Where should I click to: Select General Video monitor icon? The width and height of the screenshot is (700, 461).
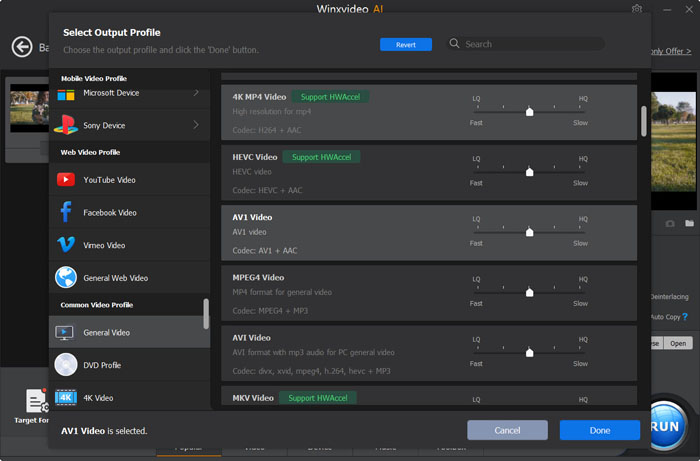pos(65,332)
